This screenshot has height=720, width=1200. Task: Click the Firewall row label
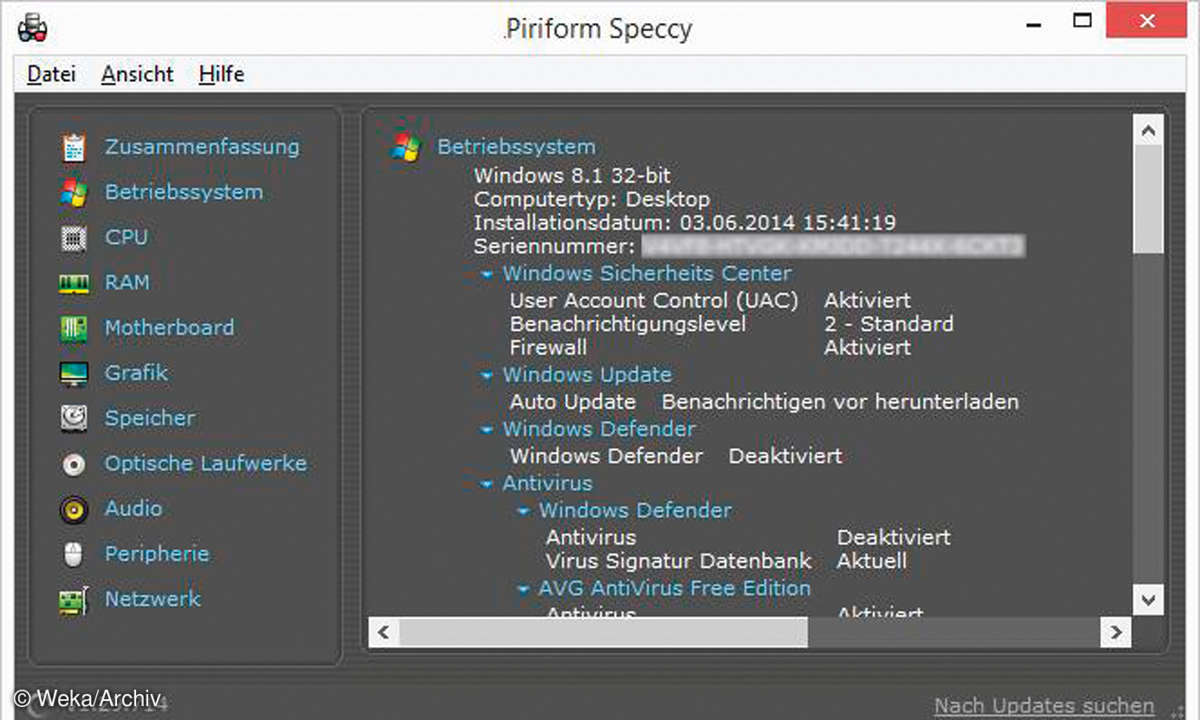[548, 348]
